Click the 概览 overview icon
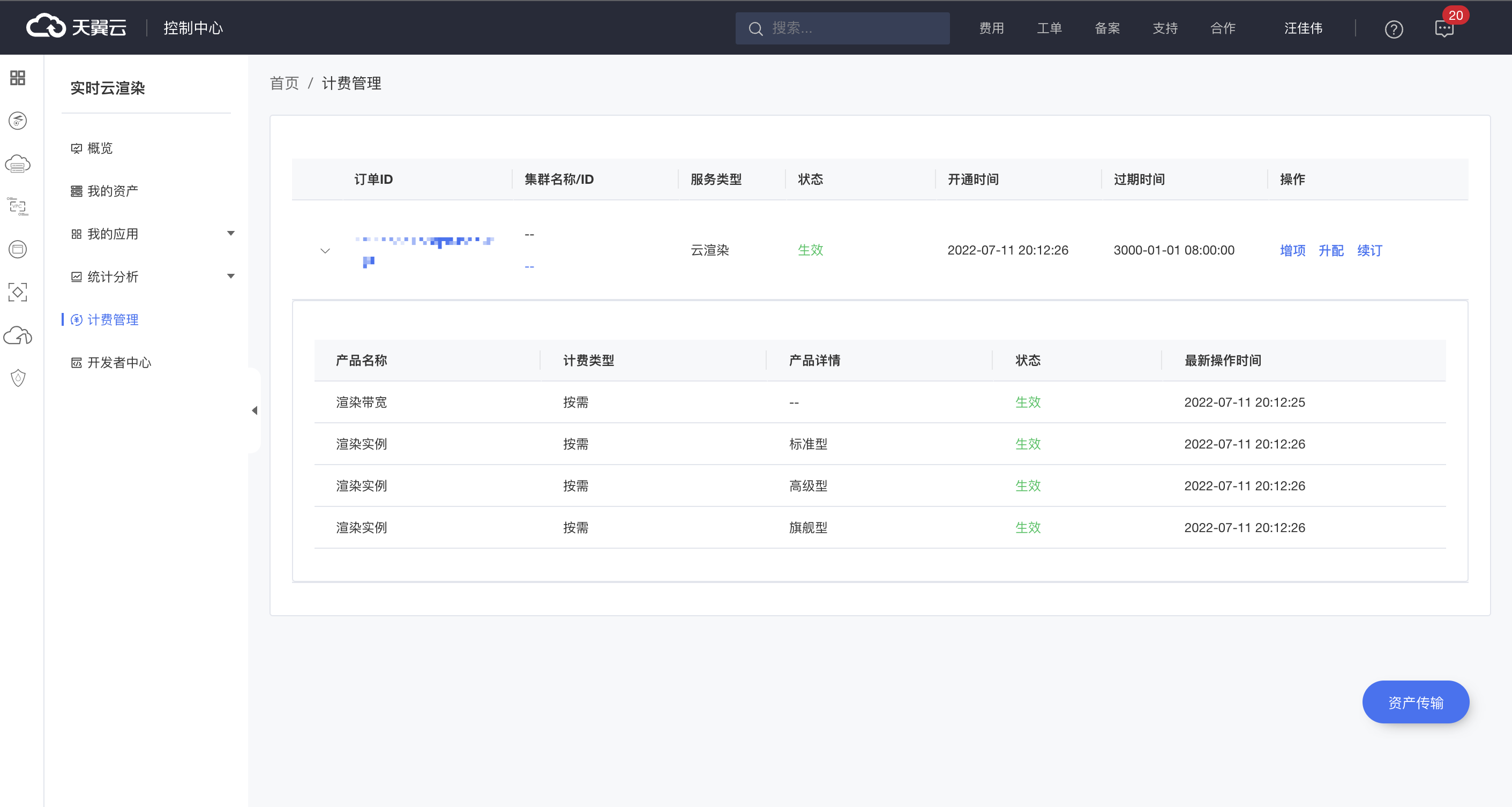 (x=76, y=148)
